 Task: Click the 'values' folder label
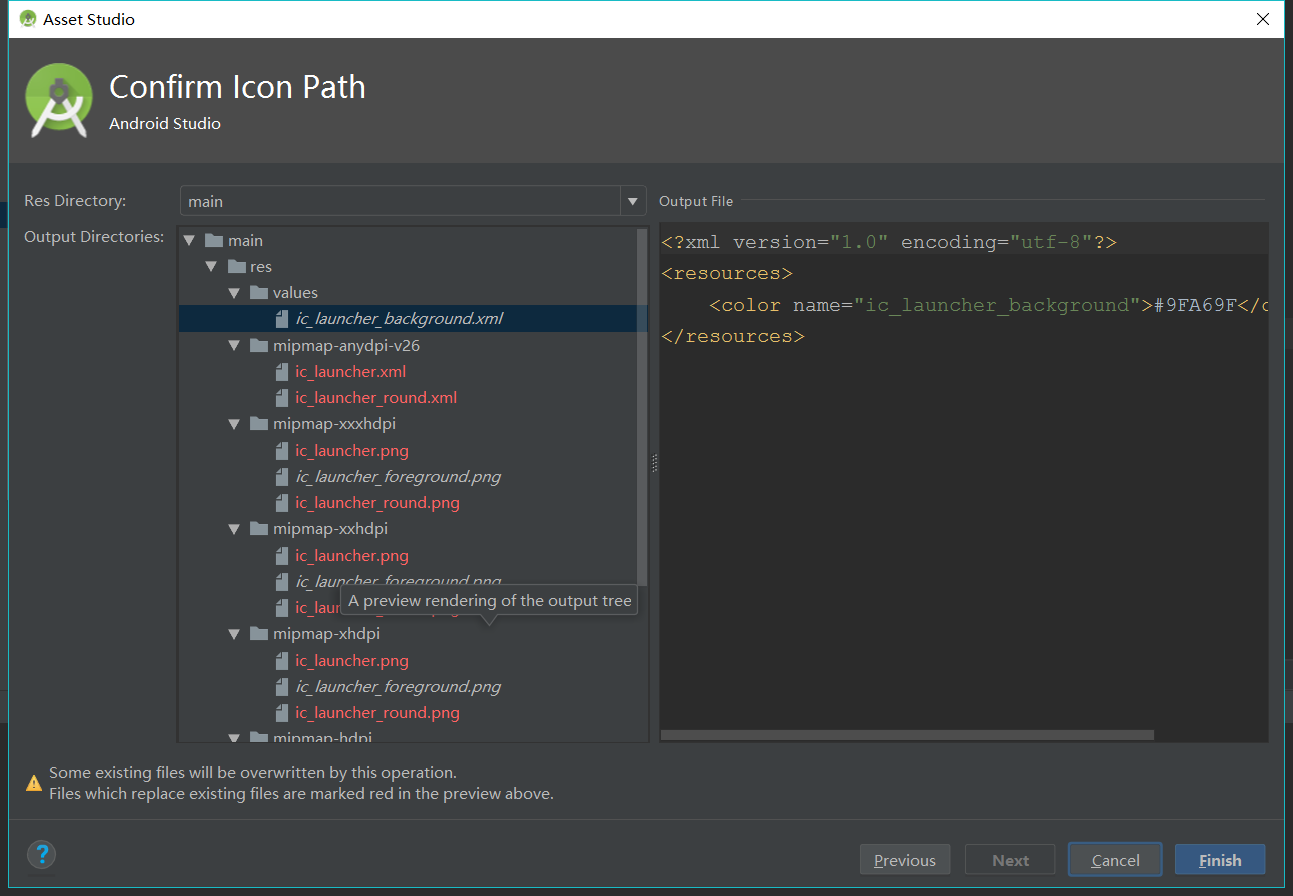pos(295,293)
